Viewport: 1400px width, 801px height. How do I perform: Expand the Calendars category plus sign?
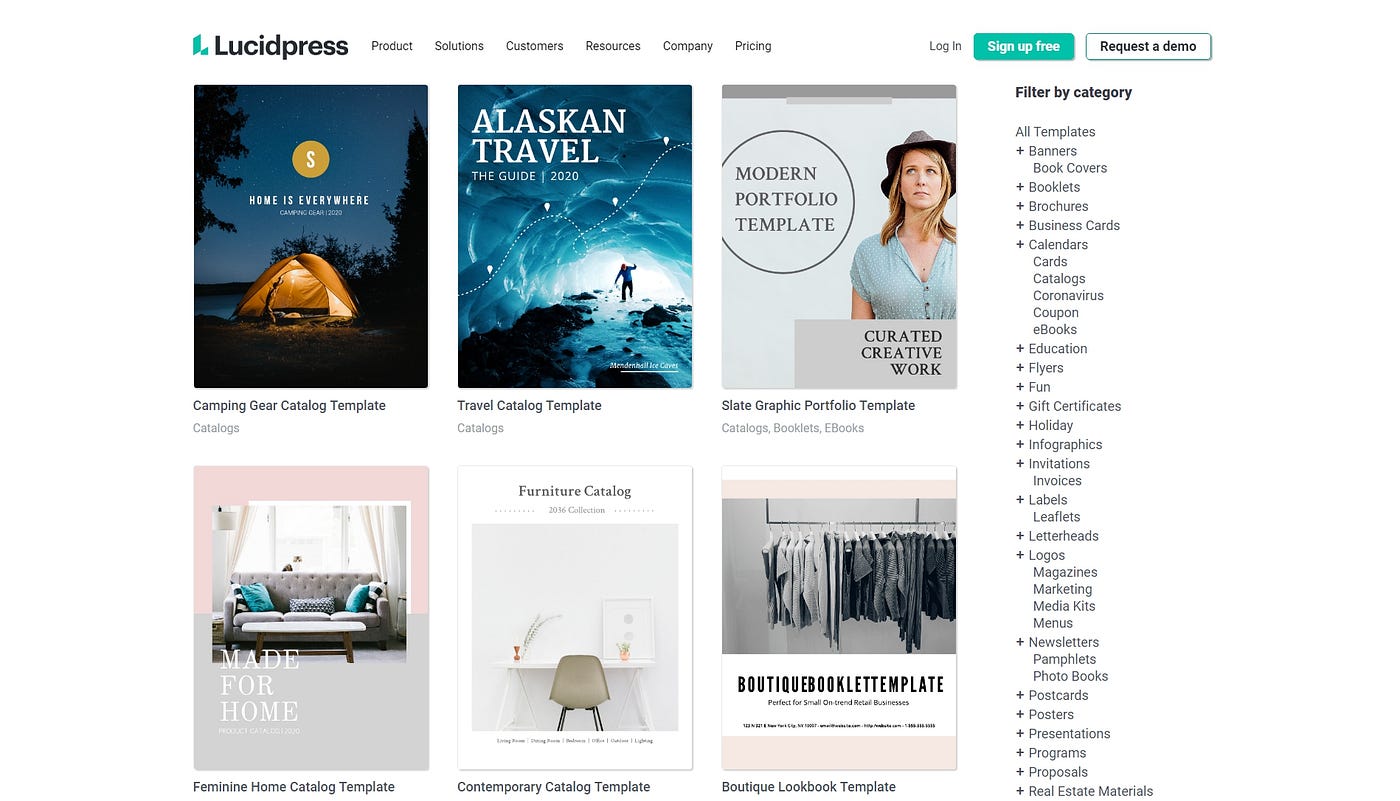(1020, 244)
